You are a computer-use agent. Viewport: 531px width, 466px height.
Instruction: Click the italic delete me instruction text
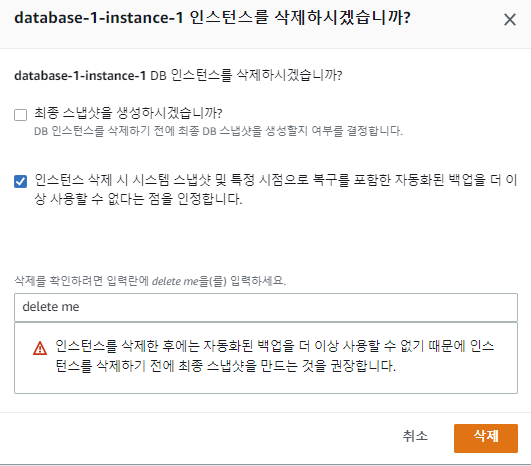(175, 281)
